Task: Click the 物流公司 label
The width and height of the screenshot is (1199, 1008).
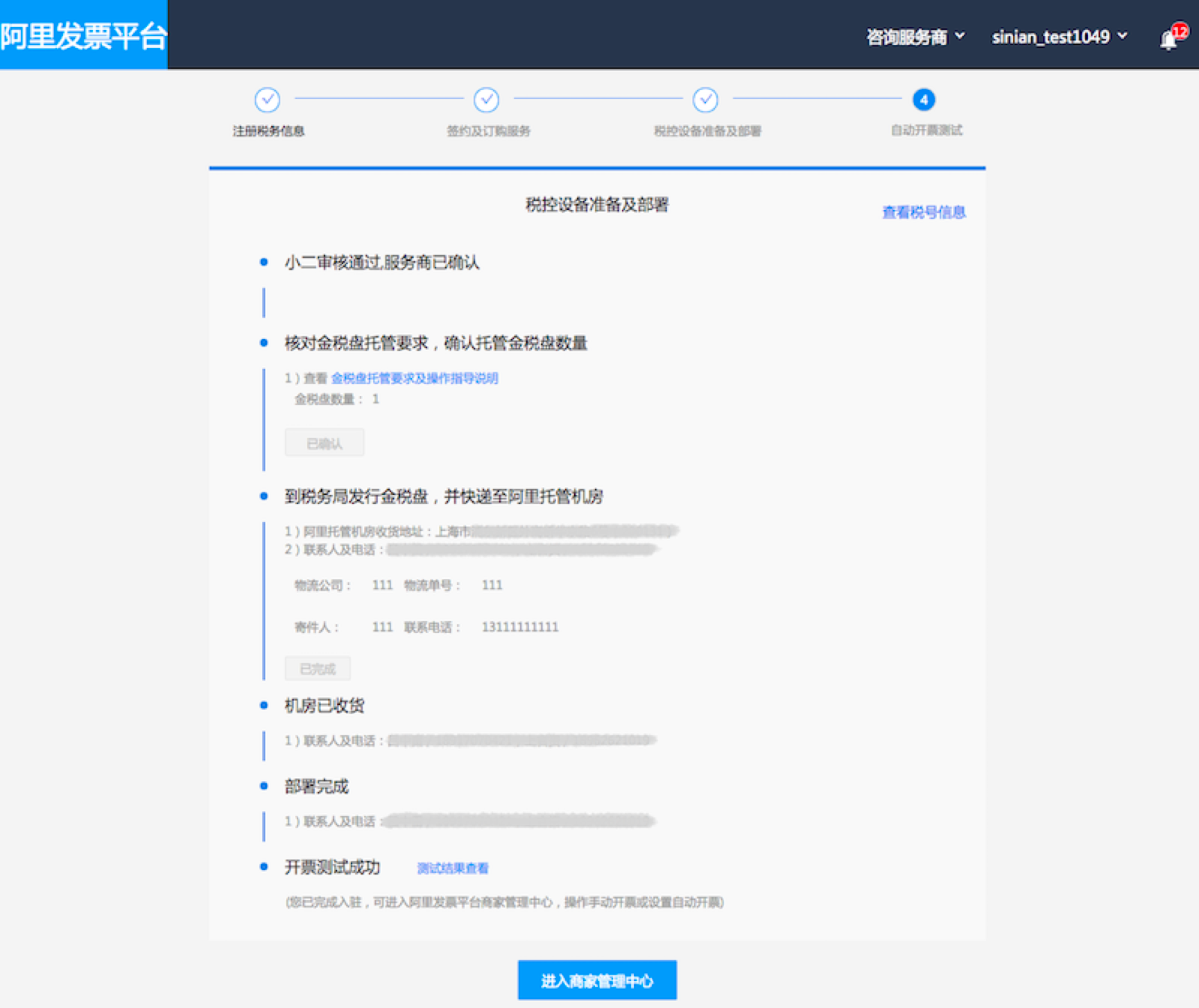Action: (322, 585)
